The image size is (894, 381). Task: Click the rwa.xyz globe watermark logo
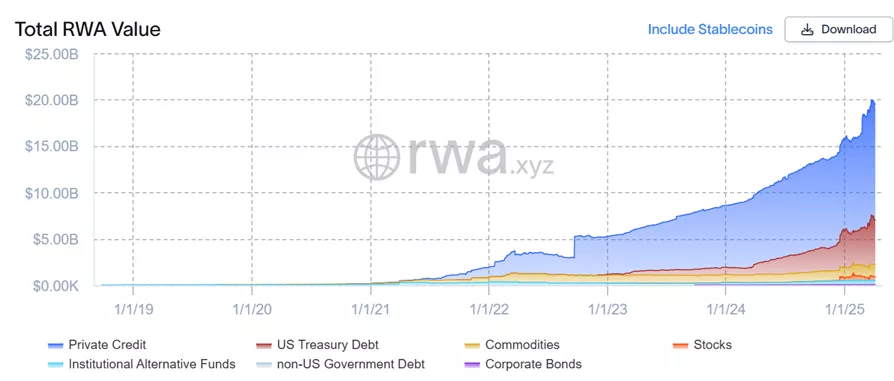(377, 157)
